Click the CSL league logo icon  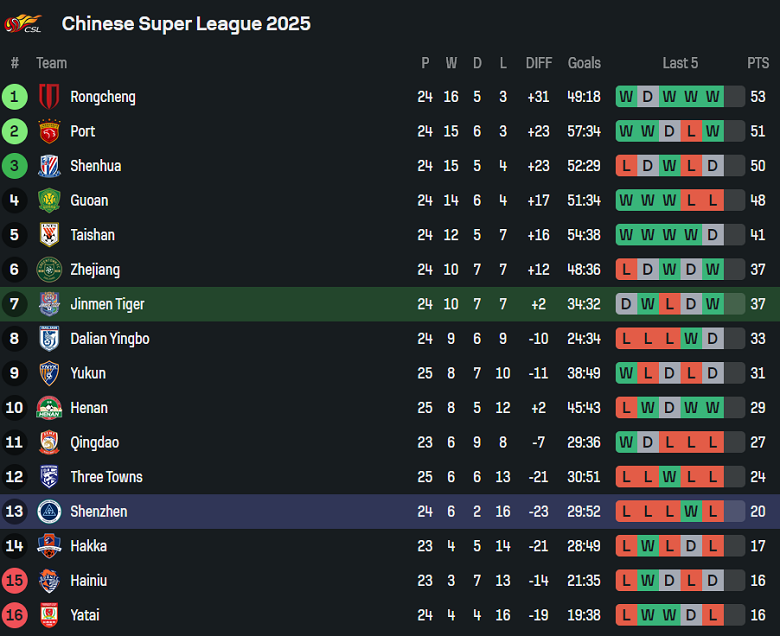[x=23, y=23]
